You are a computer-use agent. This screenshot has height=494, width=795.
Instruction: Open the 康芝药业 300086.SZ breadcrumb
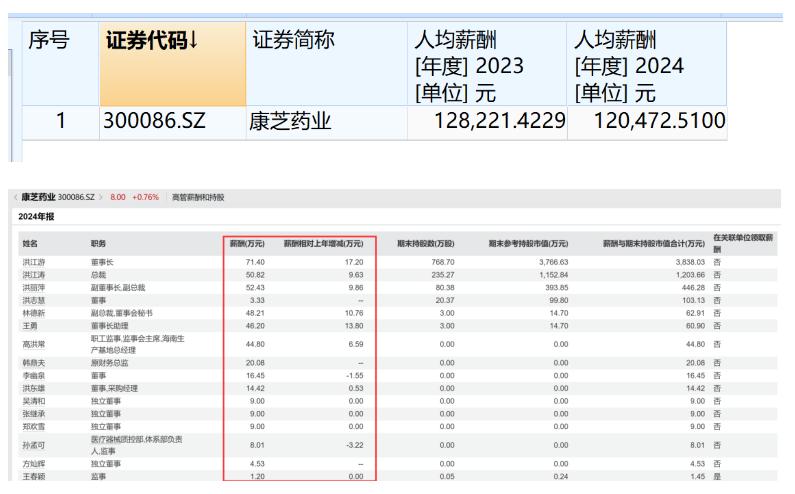[x=58, y=197]
